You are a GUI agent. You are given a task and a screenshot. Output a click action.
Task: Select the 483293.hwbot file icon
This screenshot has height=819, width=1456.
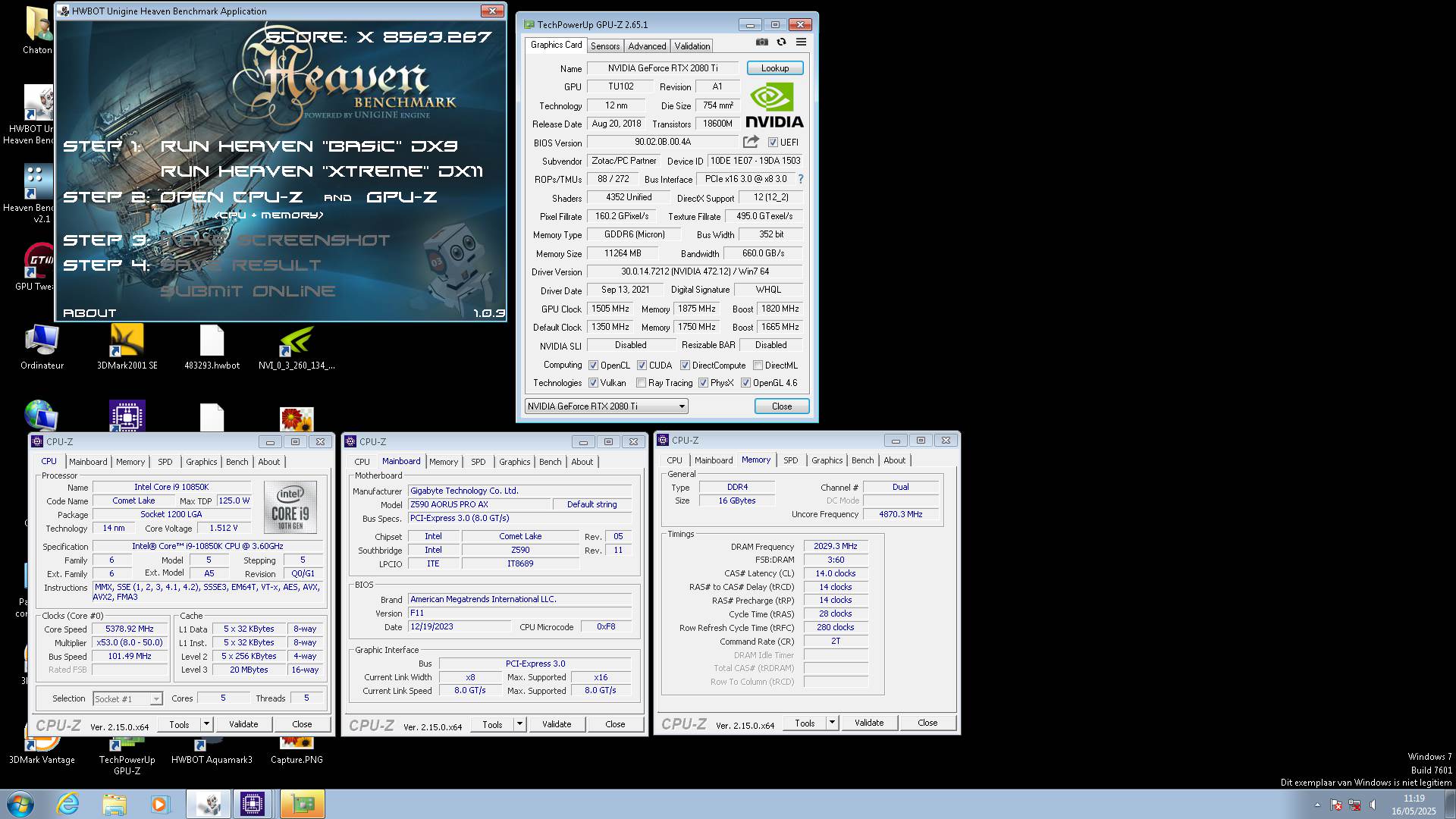click(212, 347)
